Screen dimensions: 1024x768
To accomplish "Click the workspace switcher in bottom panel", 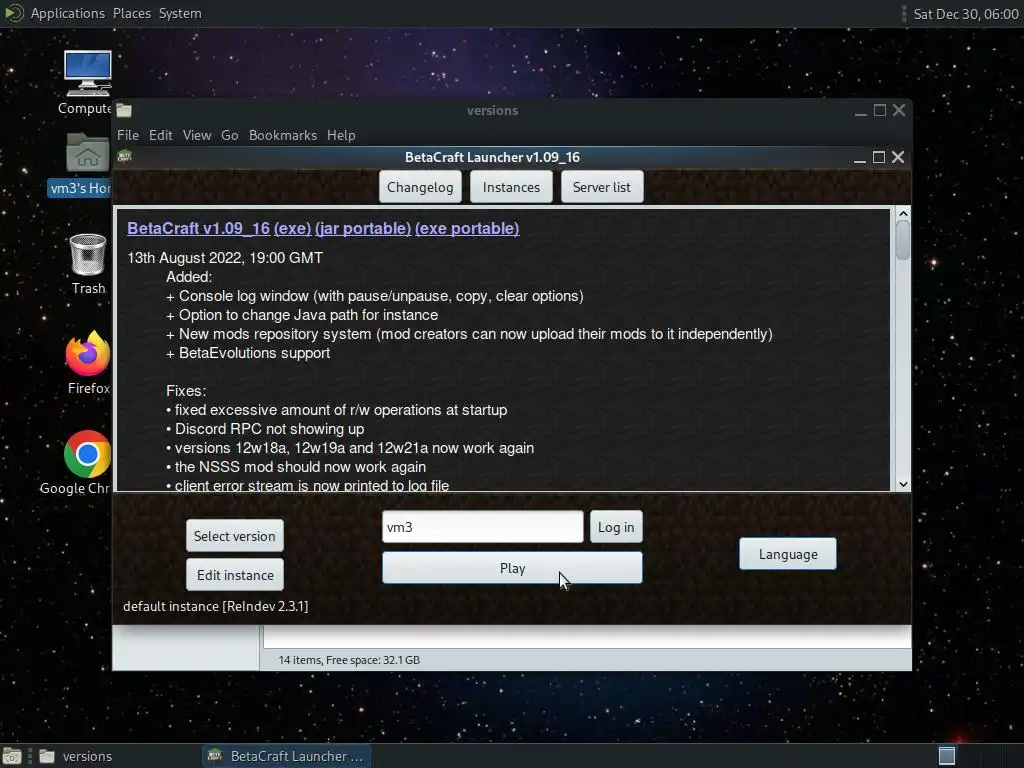I will pyautogui.click(x=947, y=756).
